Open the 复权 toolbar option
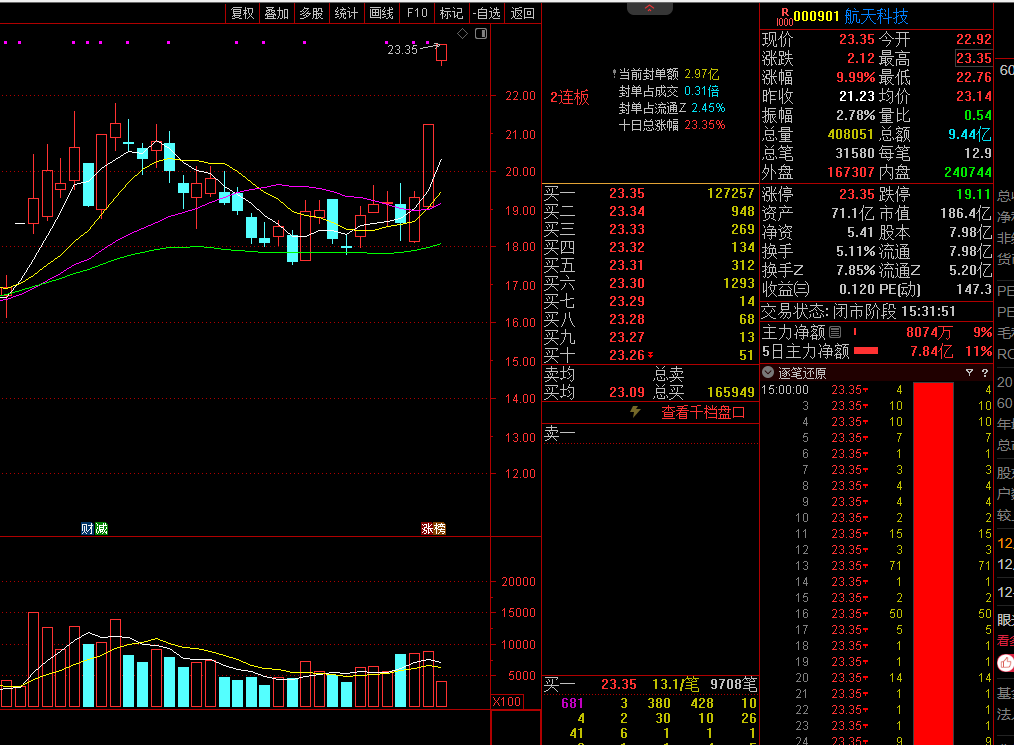 point(243,13)
